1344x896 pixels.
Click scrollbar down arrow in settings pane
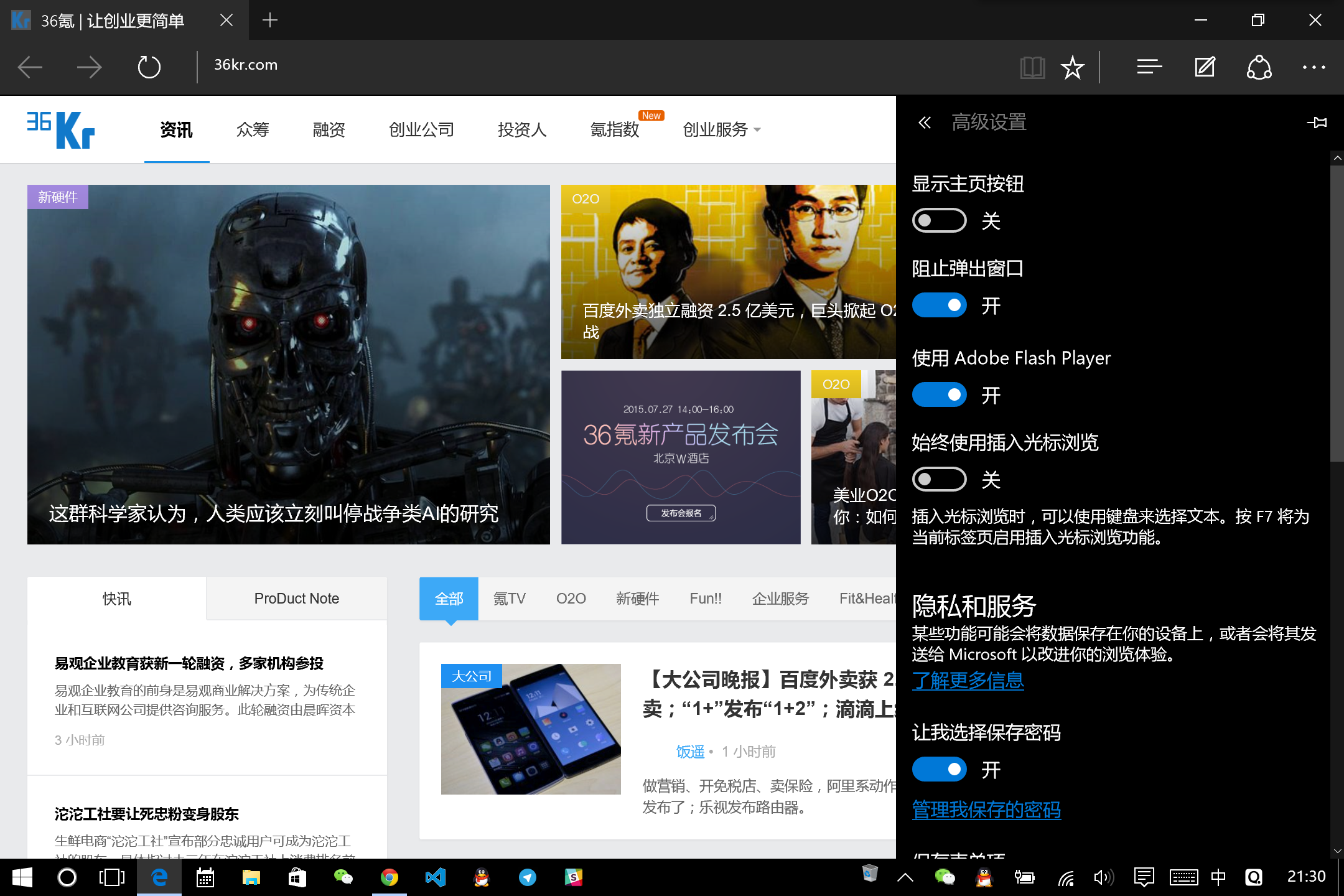pyautogui.click(x=1337, y=851)
